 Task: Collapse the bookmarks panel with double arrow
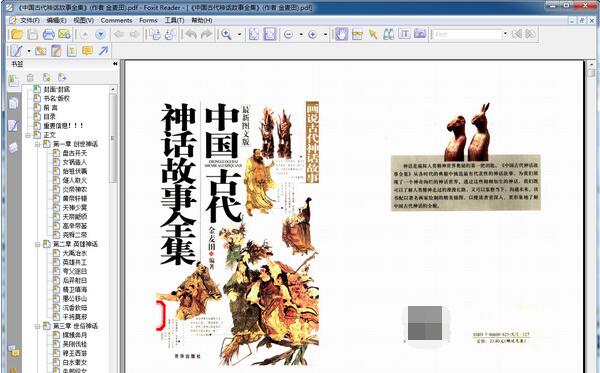pyautogui.click(x=115, y=64)
